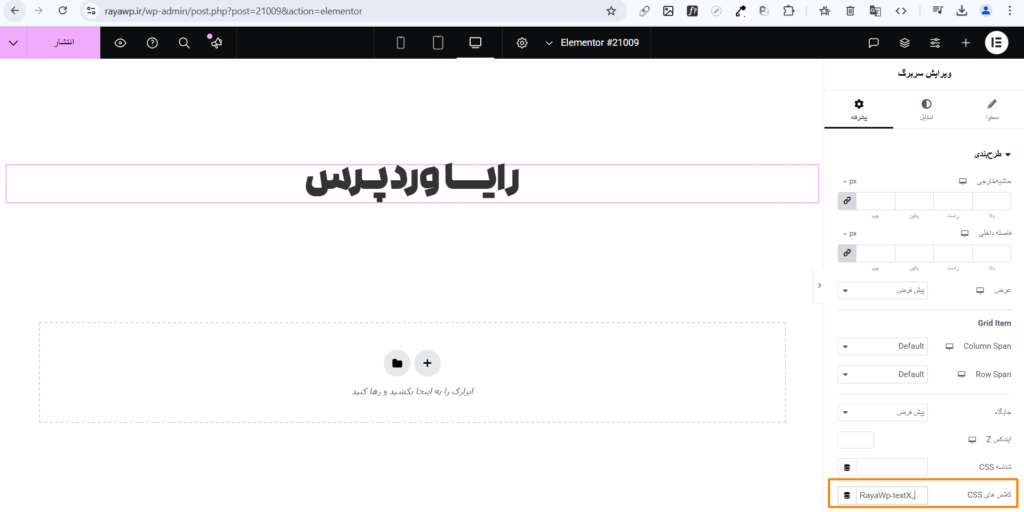The image size is (1024, 512).
Task: Click the CSS ID input field
Action: [891, 468]
